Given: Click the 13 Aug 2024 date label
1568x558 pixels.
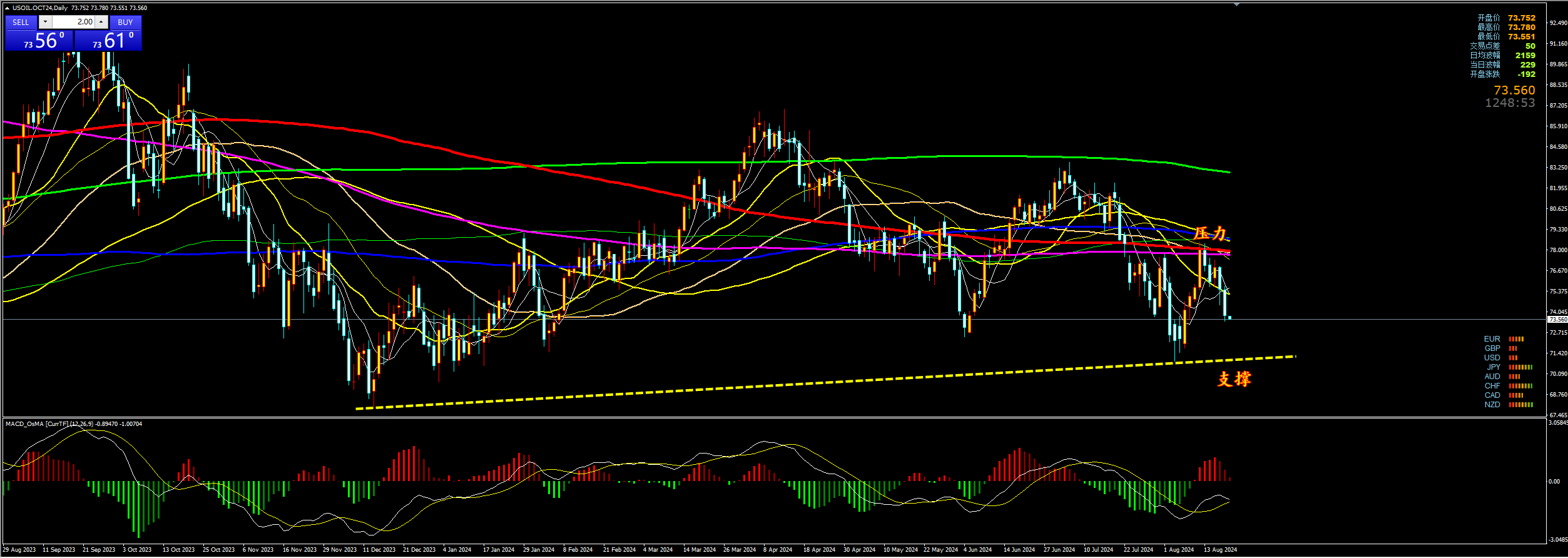Looking at the screenshot, I should pyautogui.click(x=1220, y=550).
